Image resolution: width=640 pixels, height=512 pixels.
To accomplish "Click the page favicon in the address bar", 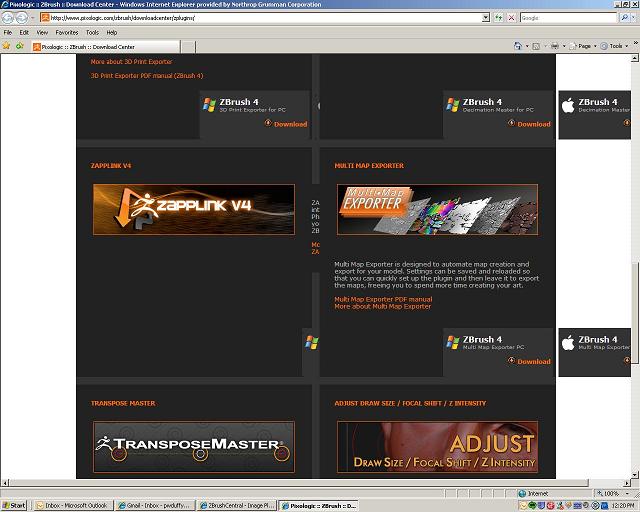I will pos(45,18).
